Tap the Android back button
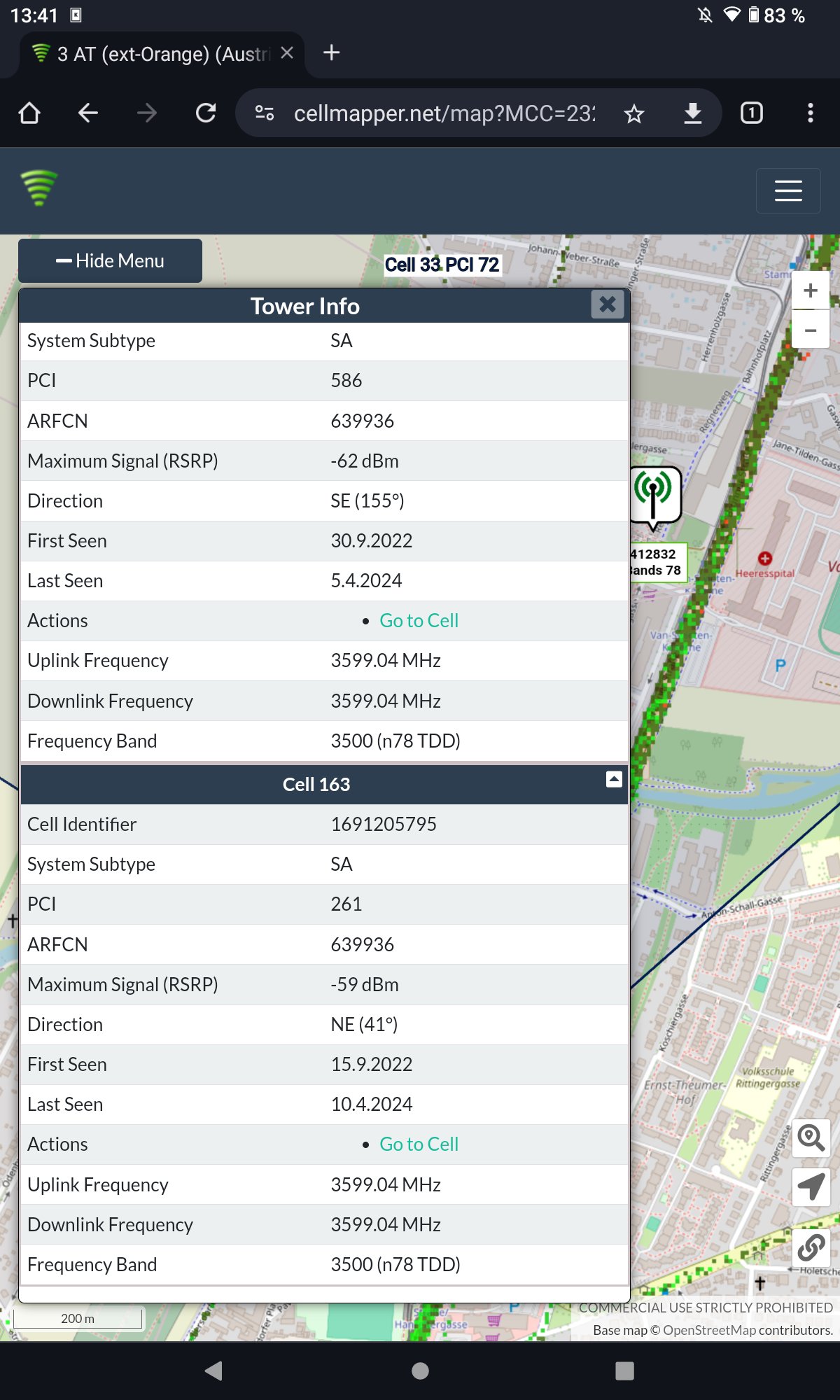The height and width of the screenshot is (1400, 840). 213,1371
